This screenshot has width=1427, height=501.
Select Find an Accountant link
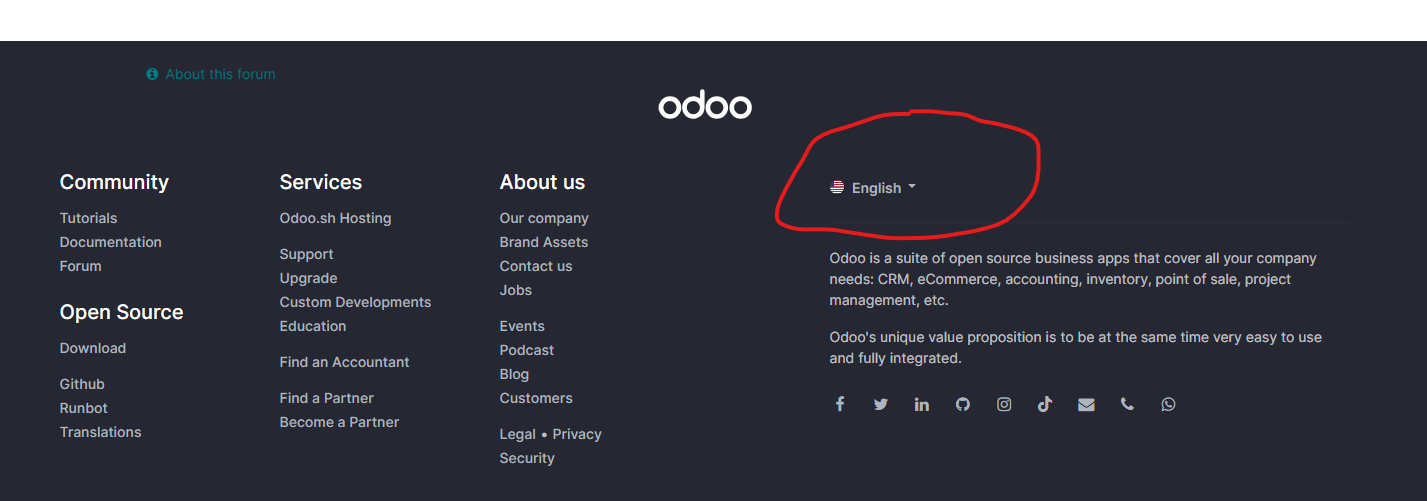coord(345,362)
